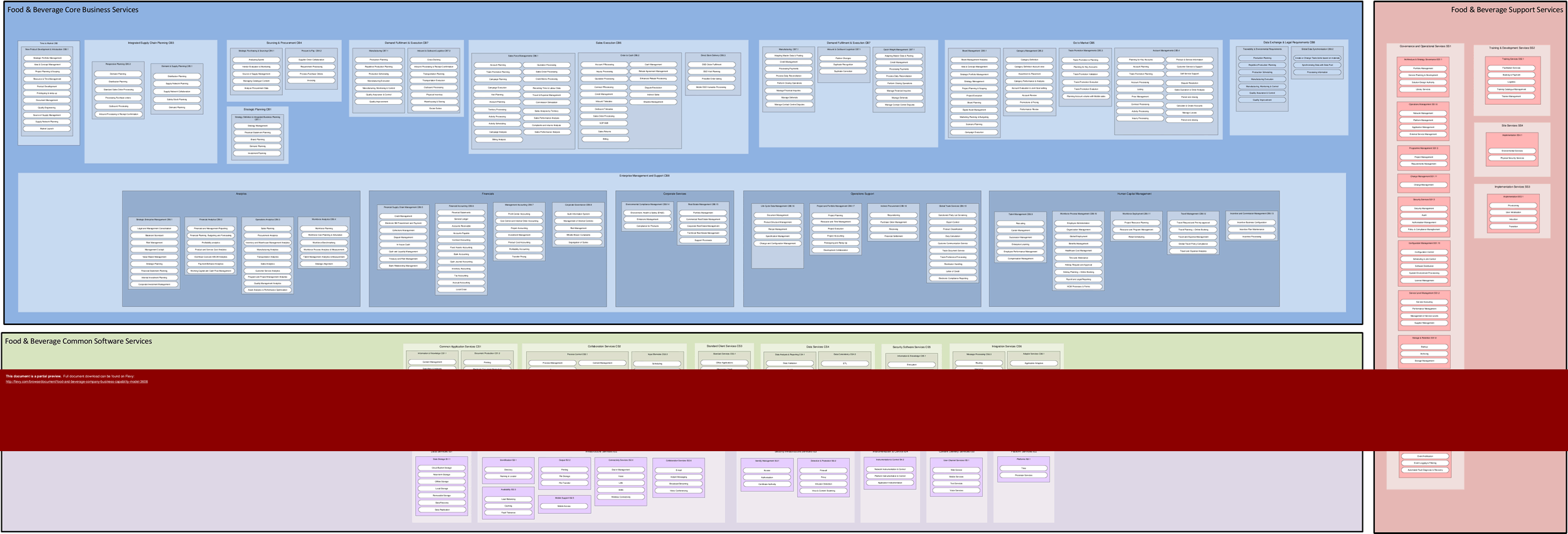The image size is (1568, 534).
Task: Click the 'Accounts Payable' box
Action: click(x=461, y=233)
